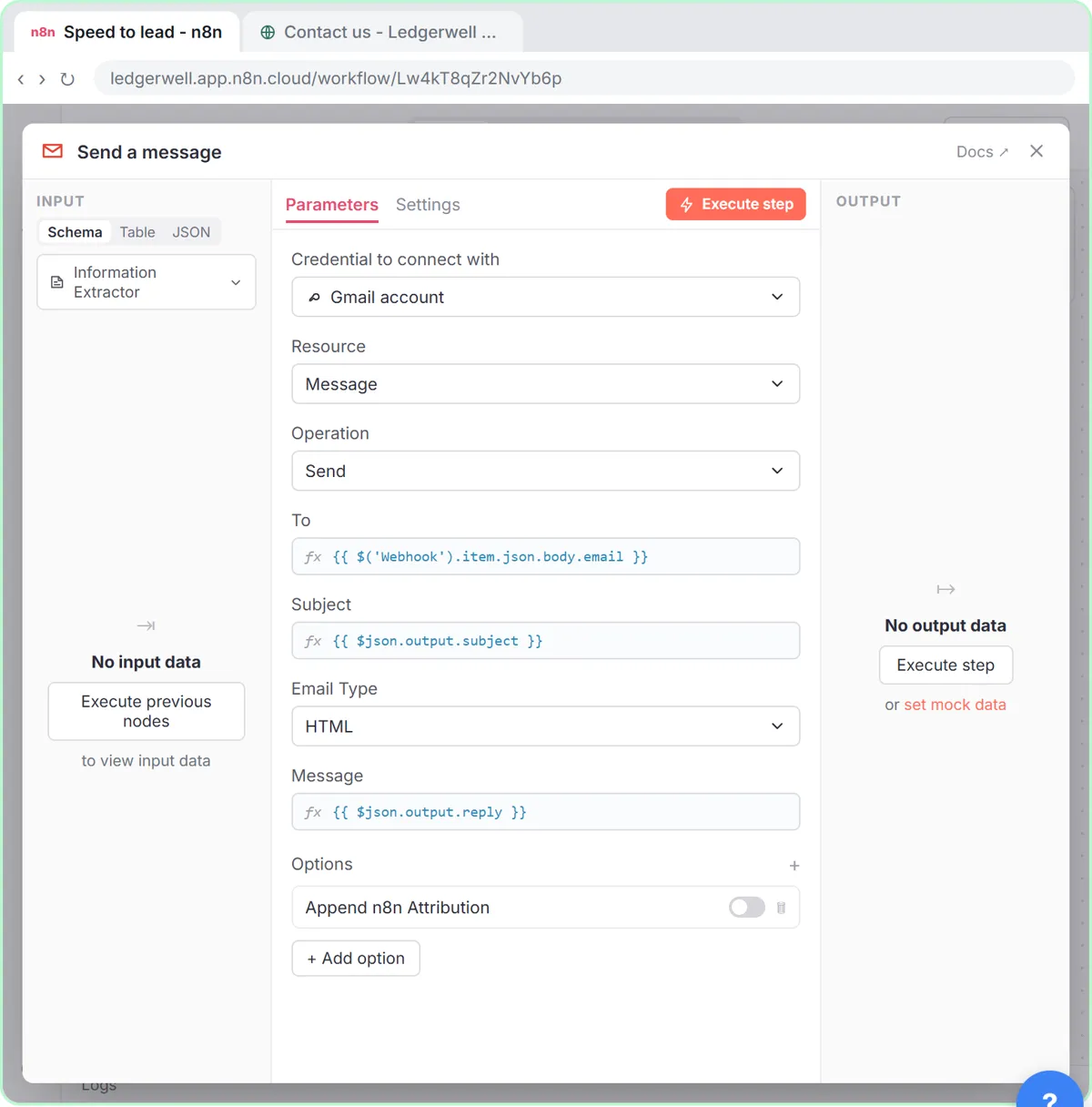This screenshot has width=1092, height=1107.
Task: Click the Credential to connect with label
Action: coord(395,259)
